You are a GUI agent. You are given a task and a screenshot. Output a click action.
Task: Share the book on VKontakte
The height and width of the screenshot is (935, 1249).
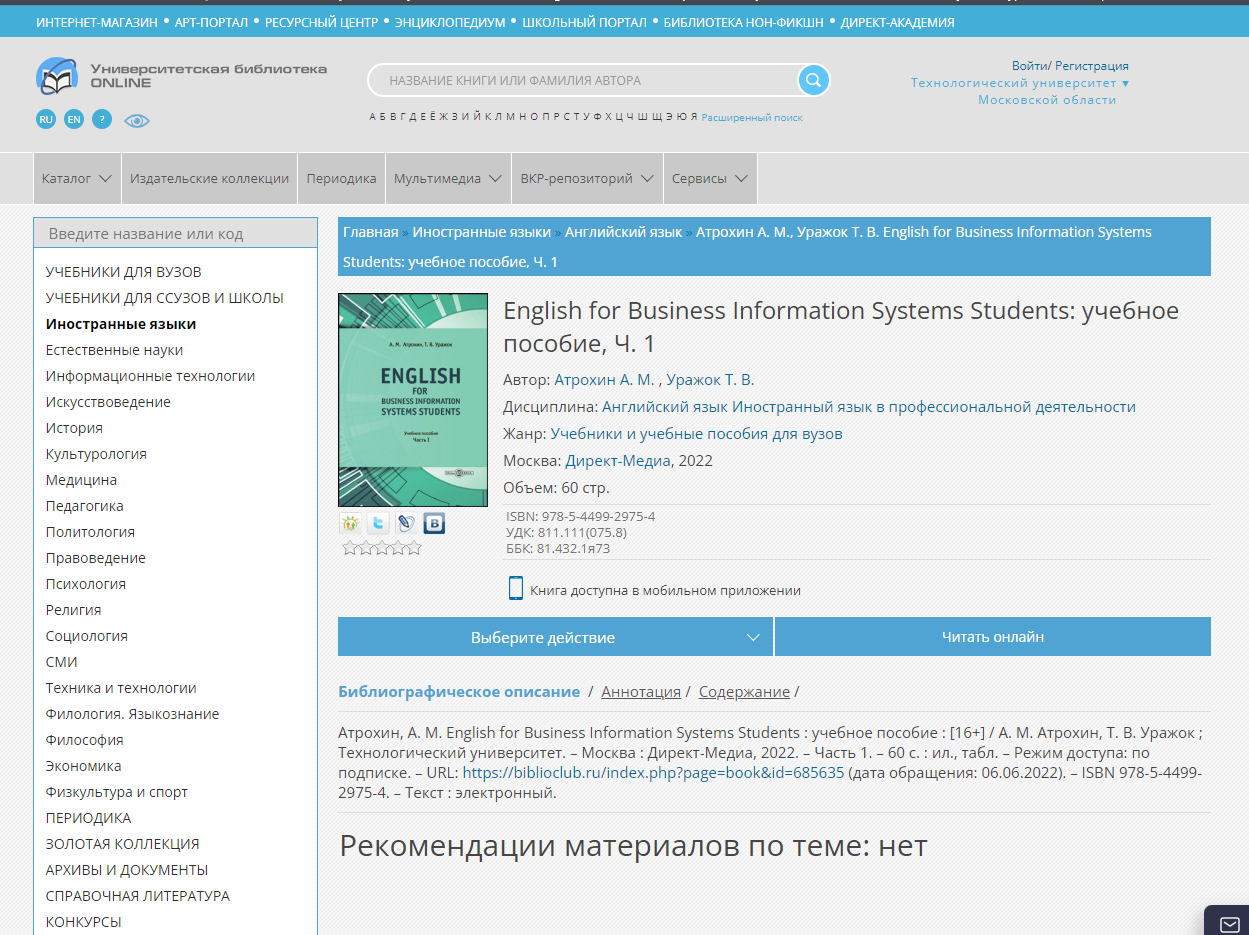pos(434,523)
